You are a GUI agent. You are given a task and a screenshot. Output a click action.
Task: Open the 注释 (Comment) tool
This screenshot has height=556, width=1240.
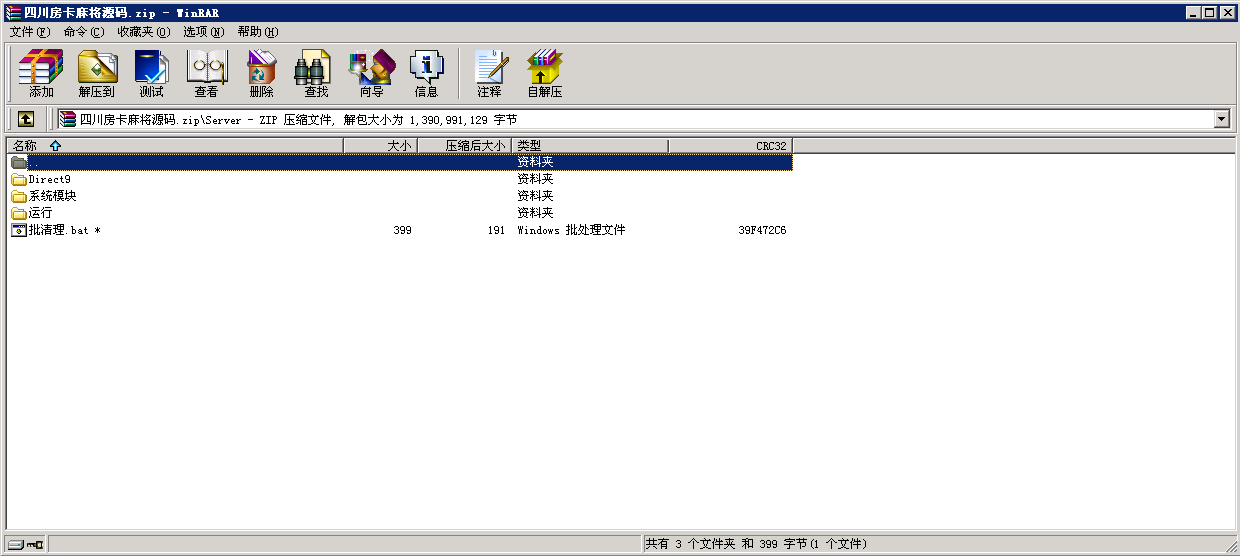[x=489, y=73]
